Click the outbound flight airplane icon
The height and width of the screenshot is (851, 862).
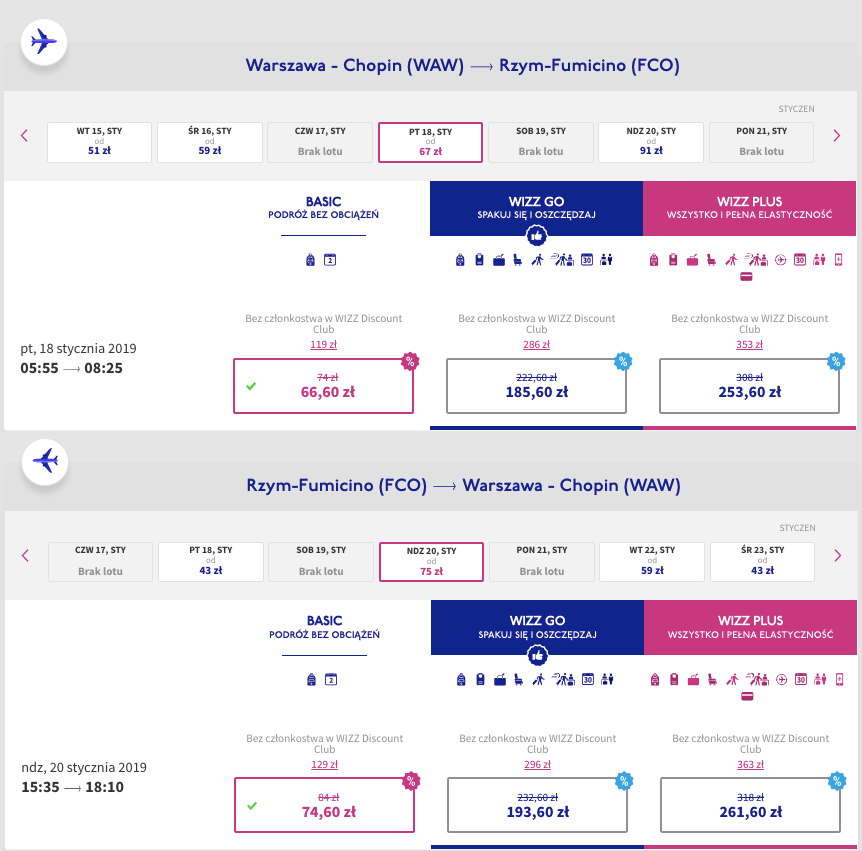click(44, 42)
